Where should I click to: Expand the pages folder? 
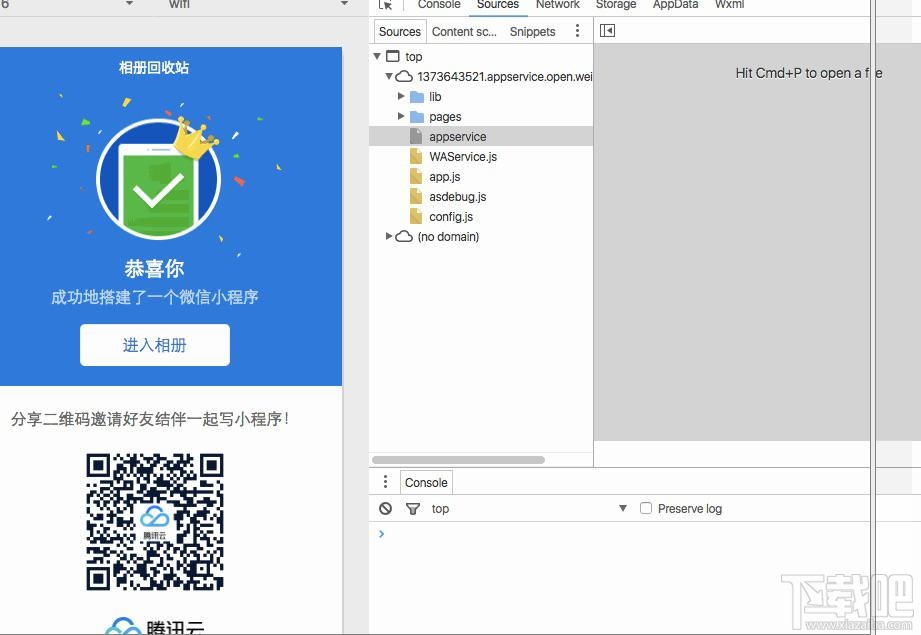point(401,117)
